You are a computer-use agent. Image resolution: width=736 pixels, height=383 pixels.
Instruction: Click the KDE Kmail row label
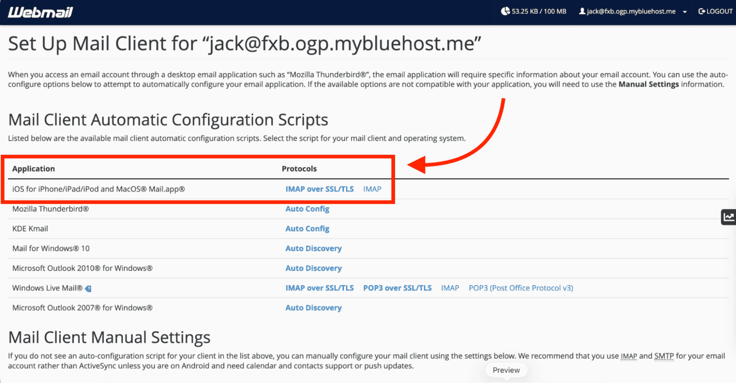click(x=30, y=229)
